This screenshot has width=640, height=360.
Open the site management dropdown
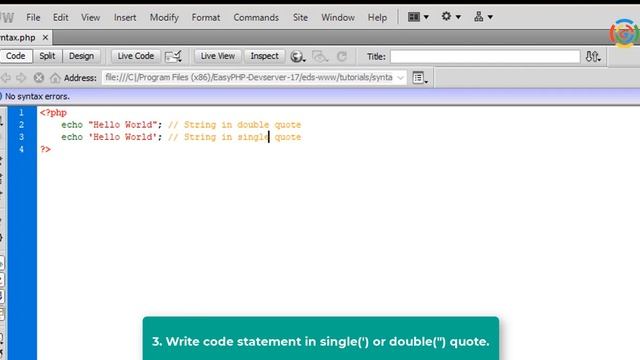point(483,17)
